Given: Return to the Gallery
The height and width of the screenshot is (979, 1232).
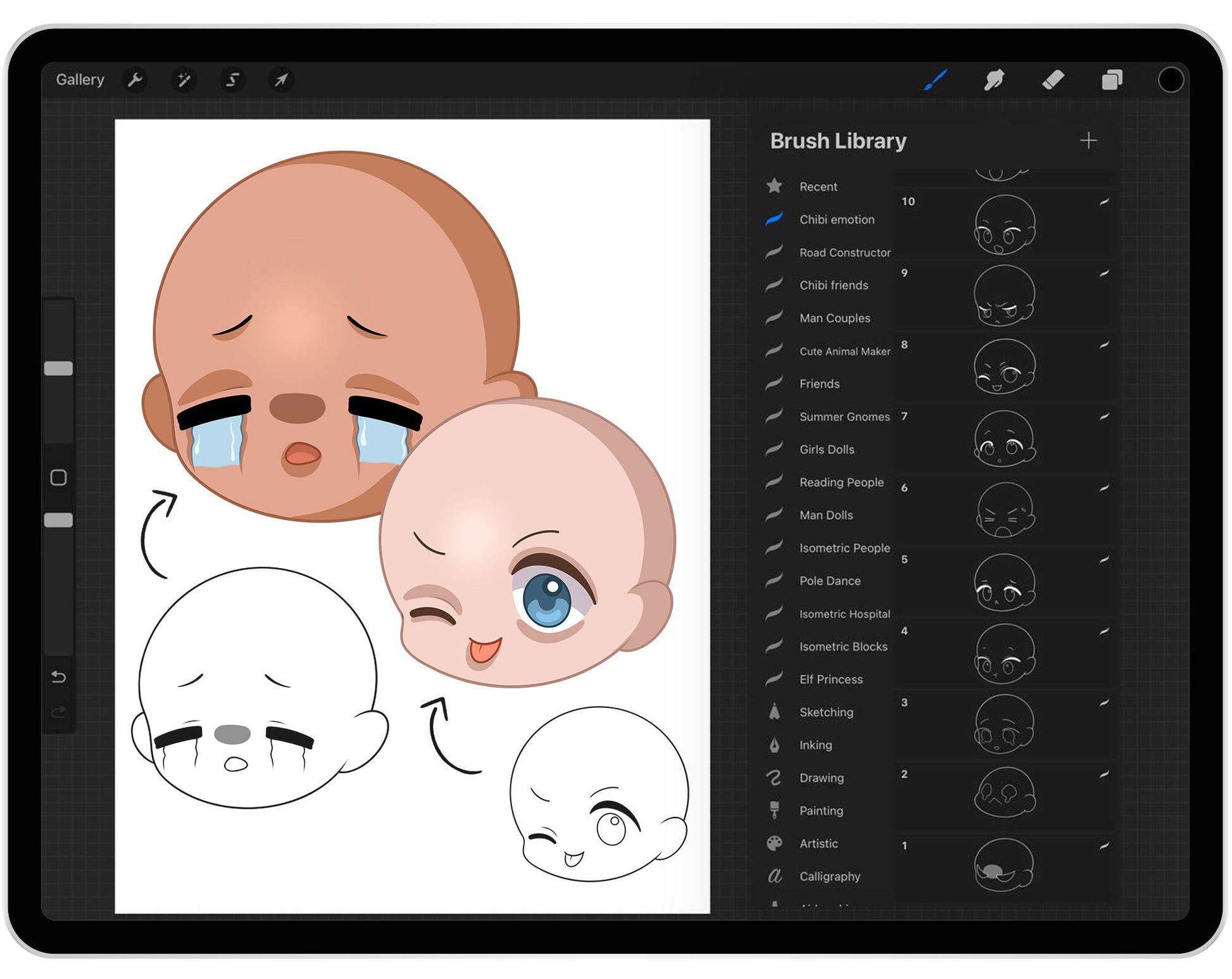Looking at the screenshot, I should (80, 80).
